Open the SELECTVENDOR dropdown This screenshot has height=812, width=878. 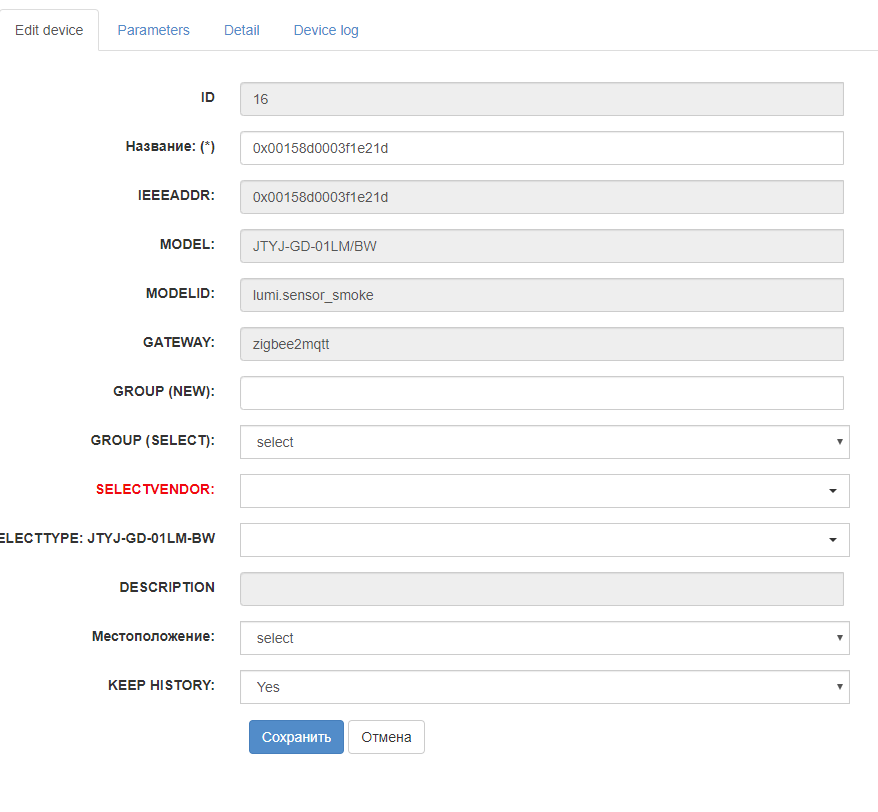tap(544, 491)
